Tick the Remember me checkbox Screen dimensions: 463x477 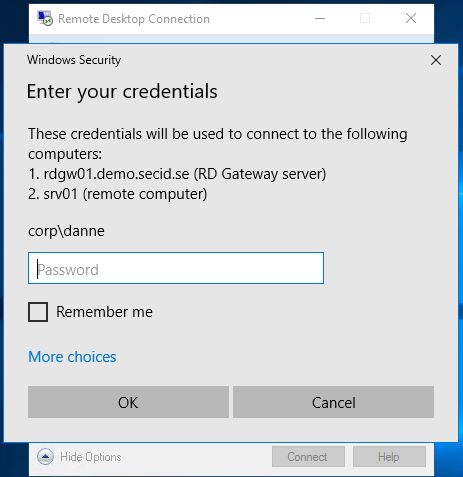pos(38,312)
